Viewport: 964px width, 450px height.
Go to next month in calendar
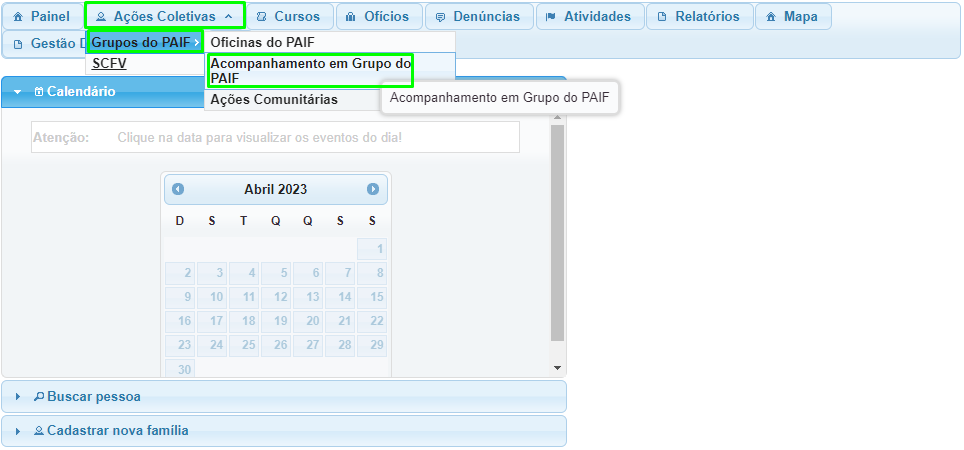click(x=373, y=189)
